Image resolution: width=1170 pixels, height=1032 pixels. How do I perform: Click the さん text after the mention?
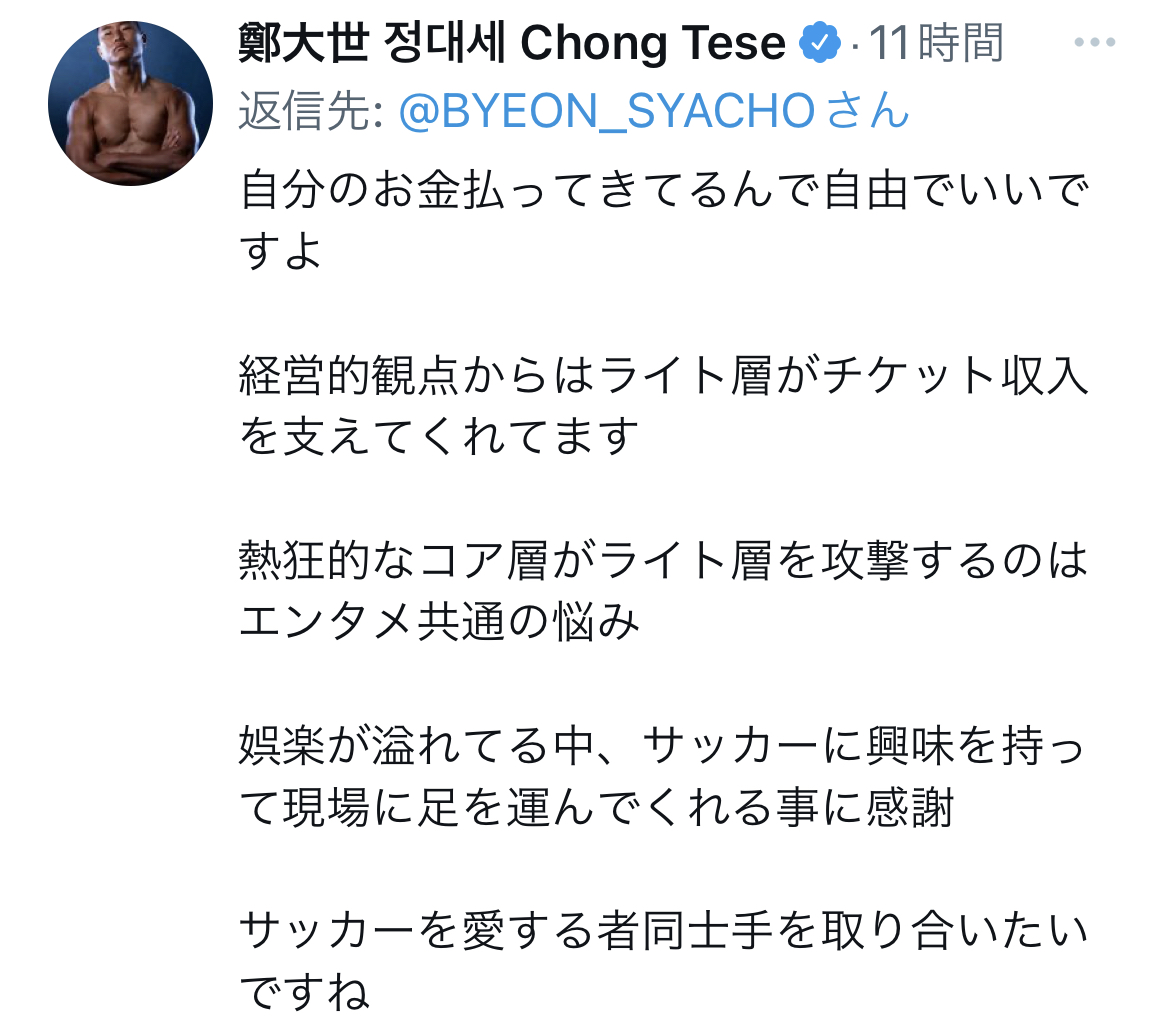(x=869, y=112)
